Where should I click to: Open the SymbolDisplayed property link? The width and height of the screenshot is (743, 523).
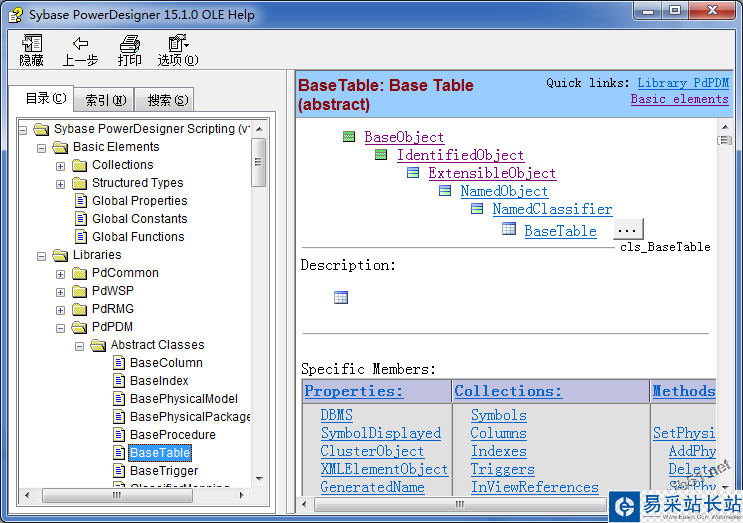(381, 433)
